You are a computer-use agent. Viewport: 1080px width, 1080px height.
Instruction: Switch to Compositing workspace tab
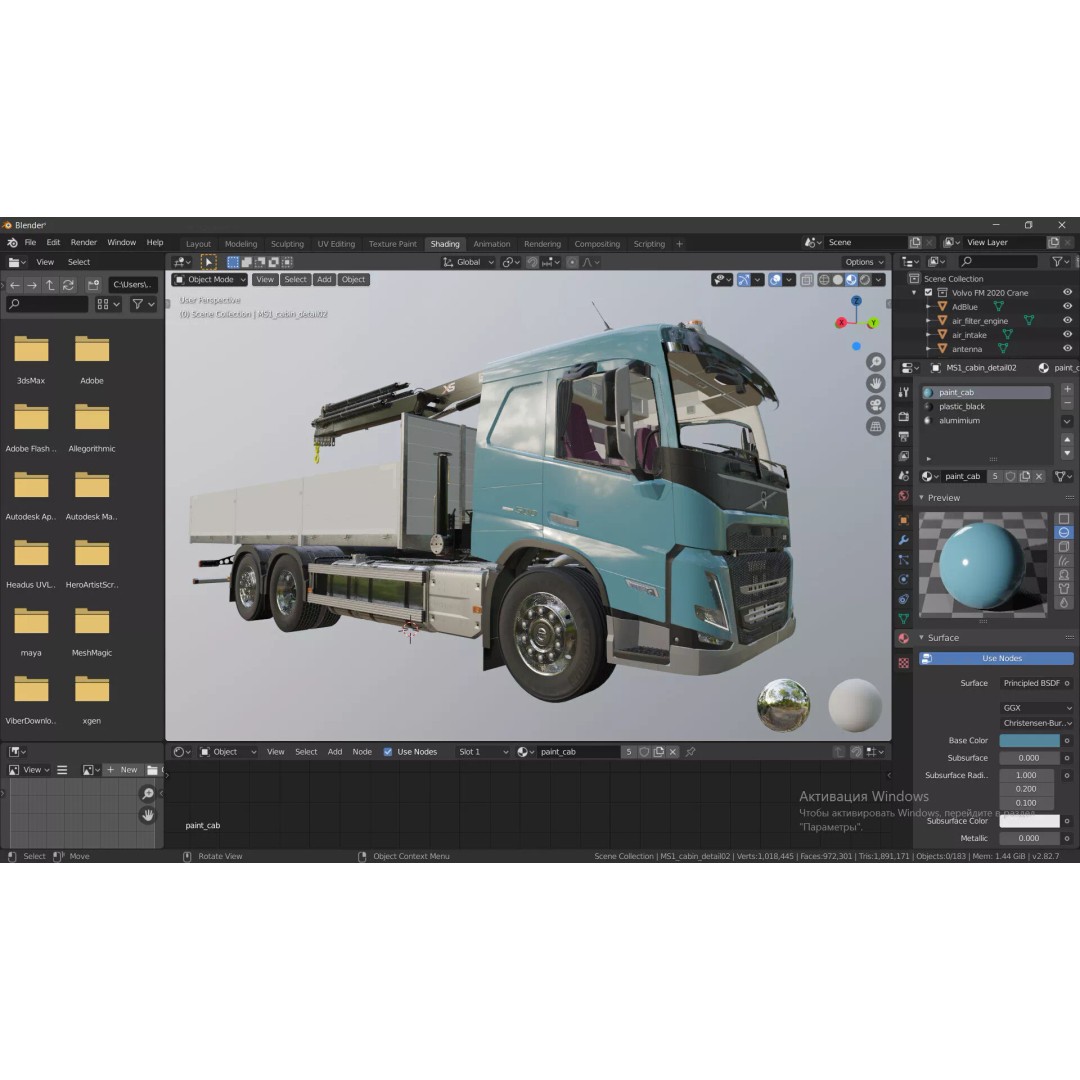point(597,244)
